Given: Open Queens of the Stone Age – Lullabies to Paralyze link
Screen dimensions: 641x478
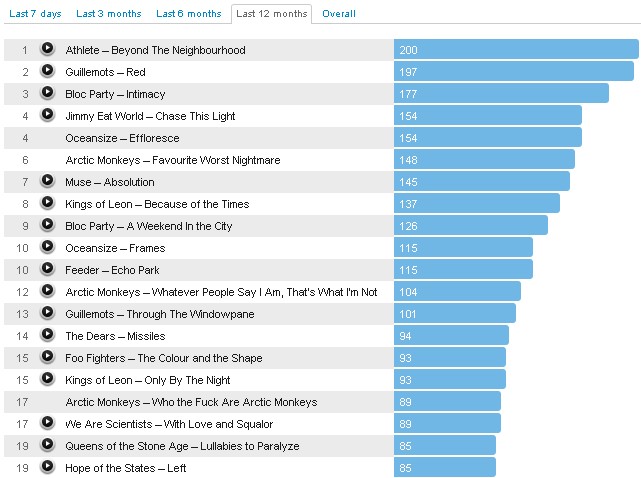Looking at the screenshot, I should tap(182, 447).
